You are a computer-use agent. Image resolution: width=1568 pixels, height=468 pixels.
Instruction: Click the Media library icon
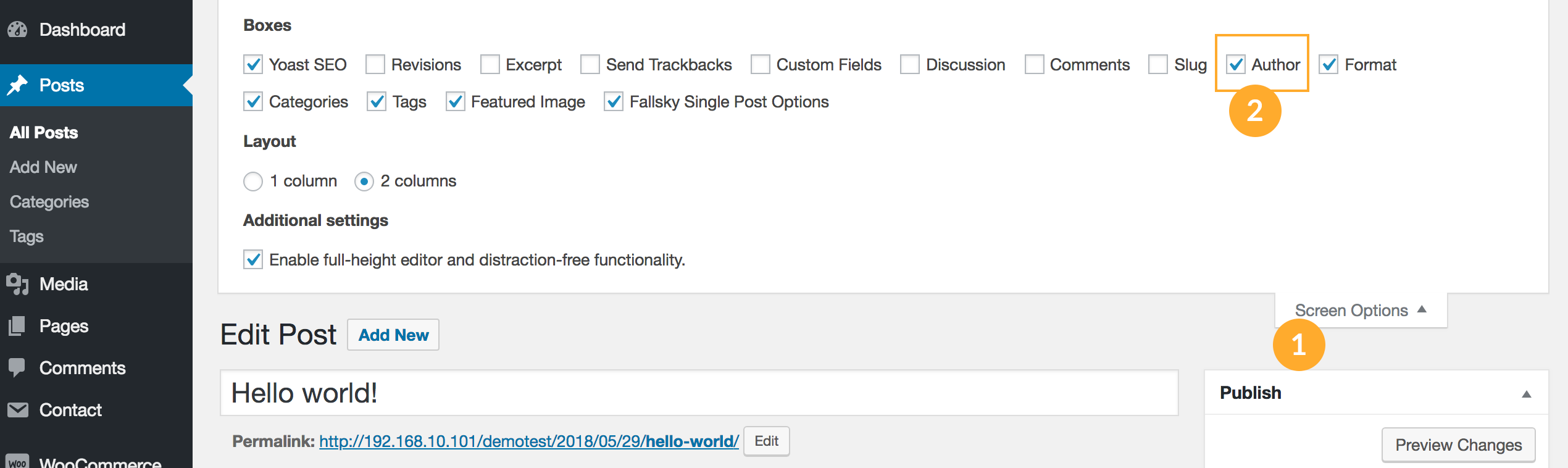[x=18, y=284]
